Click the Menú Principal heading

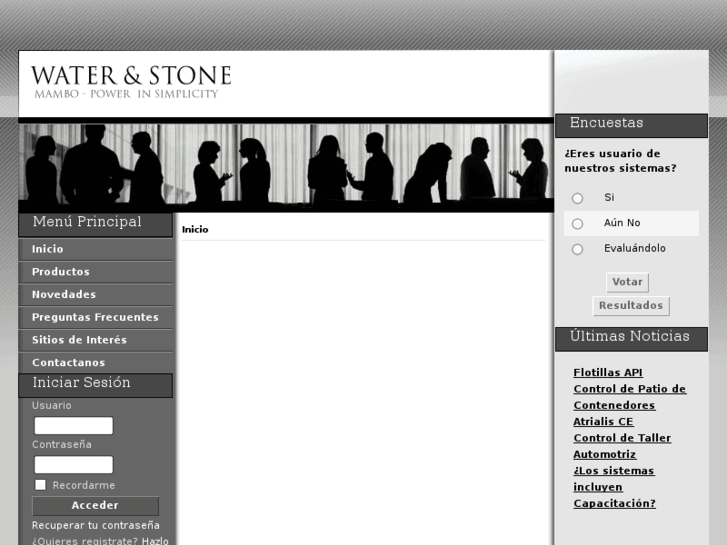pyautogui.click(x=96, y=224)
